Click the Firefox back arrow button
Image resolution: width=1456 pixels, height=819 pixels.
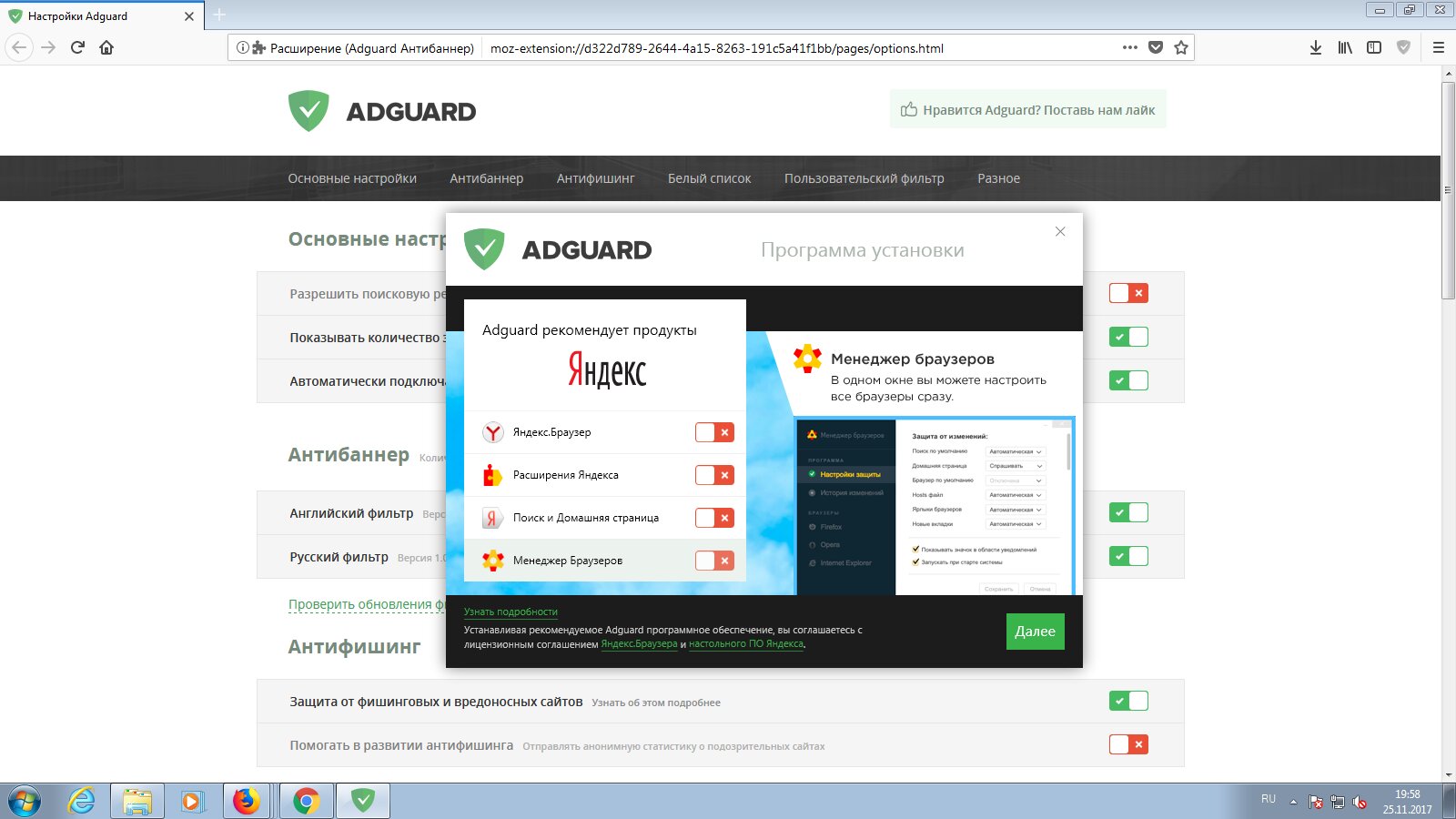click(19, 47)
